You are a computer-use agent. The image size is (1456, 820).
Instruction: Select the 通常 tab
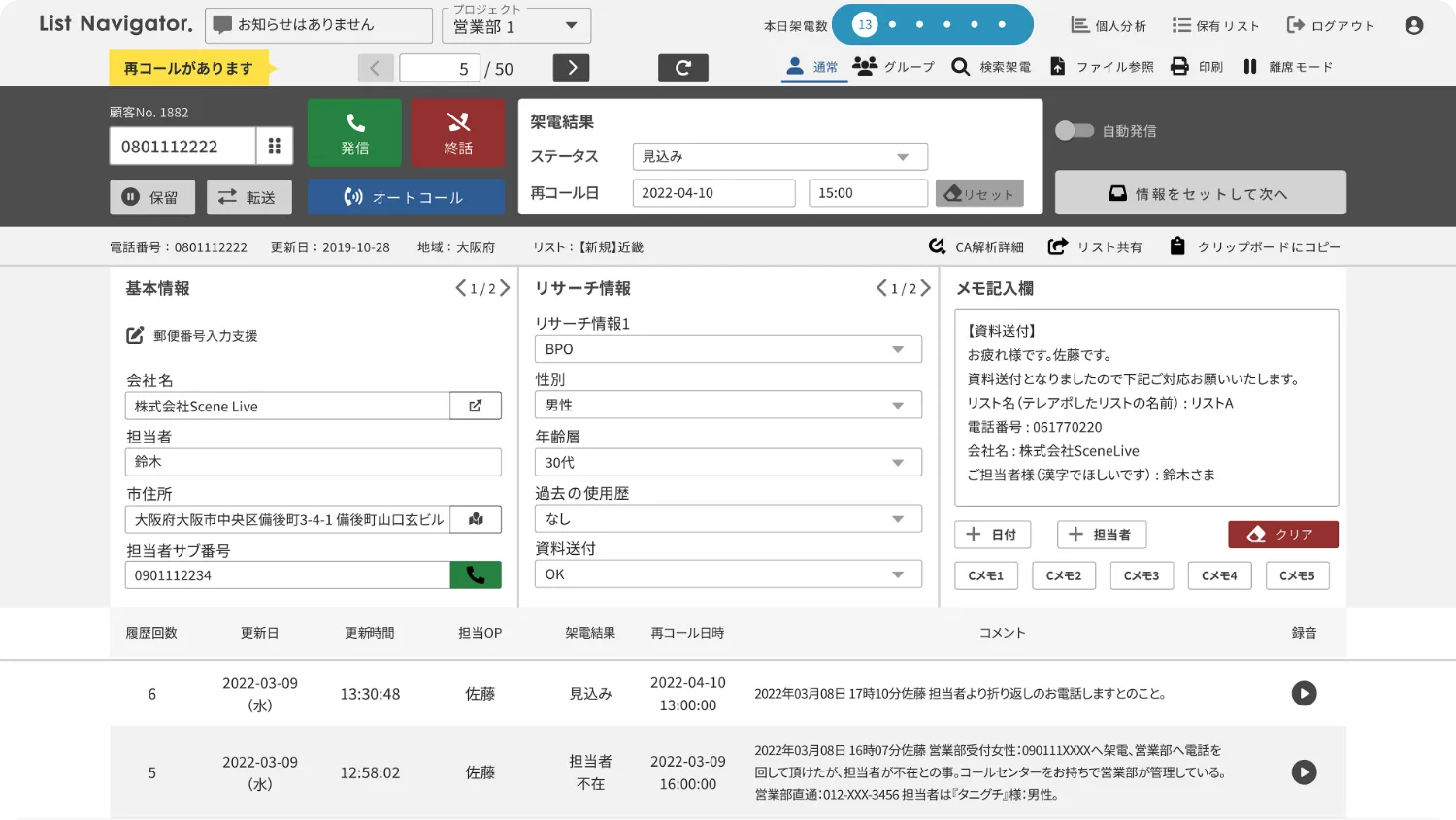[x=813, y=67]
